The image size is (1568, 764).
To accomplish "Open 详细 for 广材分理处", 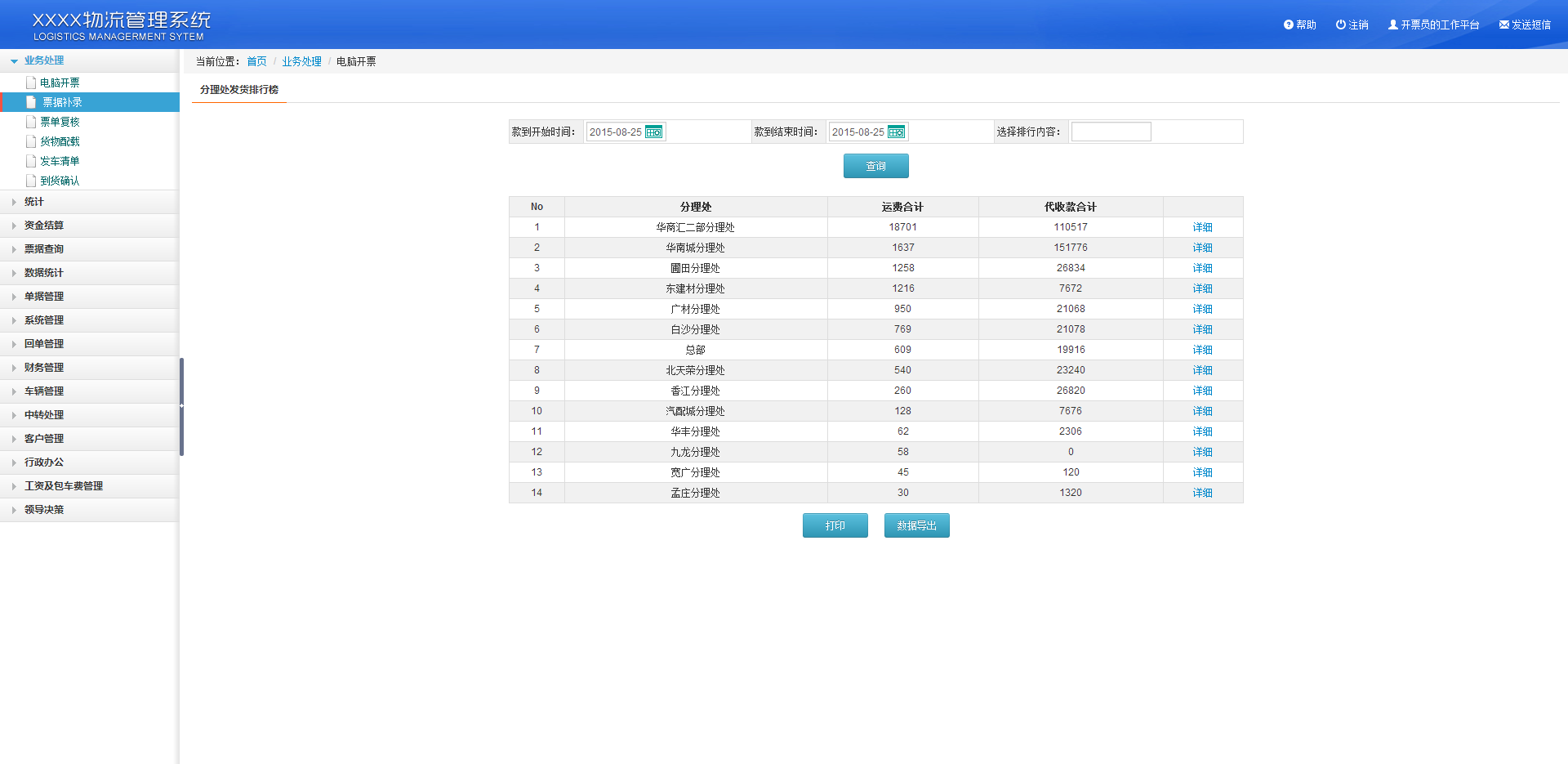I will tap(1202, 309).
